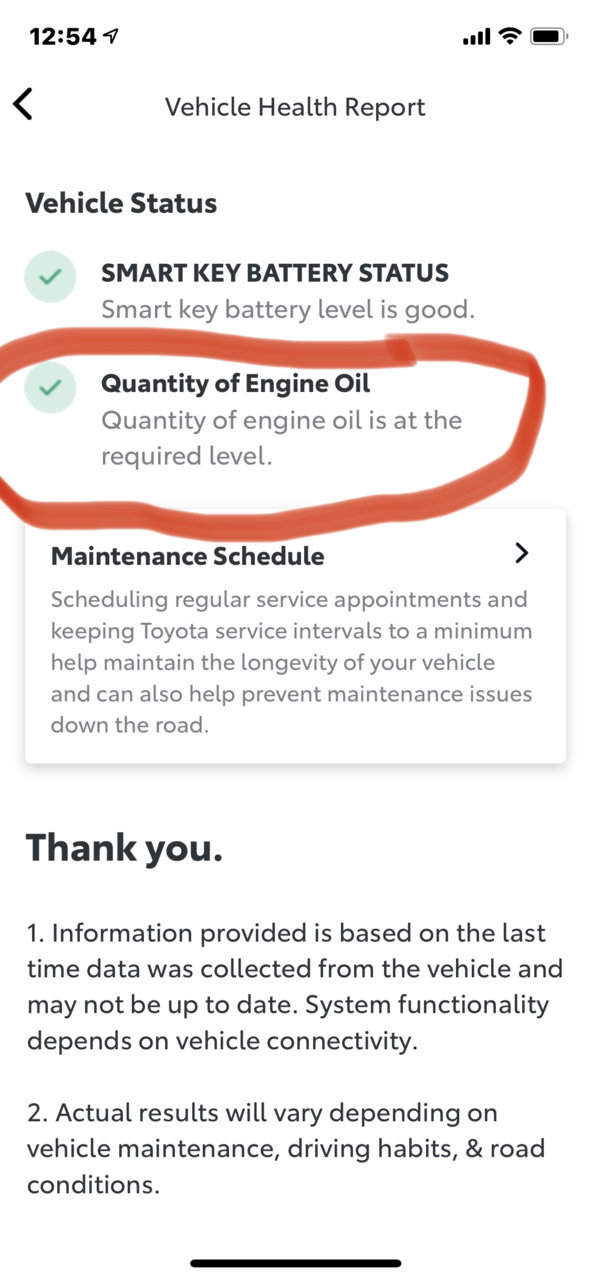Image resolution: width=591 pixels, height=1280 pixels.
Task: Tap the engine oil required level description
Action: pos(281,438)
